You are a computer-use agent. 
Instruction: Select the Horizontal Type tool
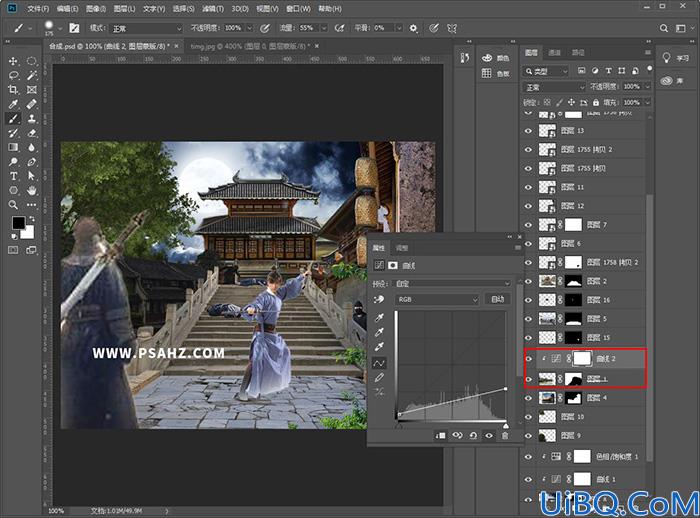coord(13,176)
